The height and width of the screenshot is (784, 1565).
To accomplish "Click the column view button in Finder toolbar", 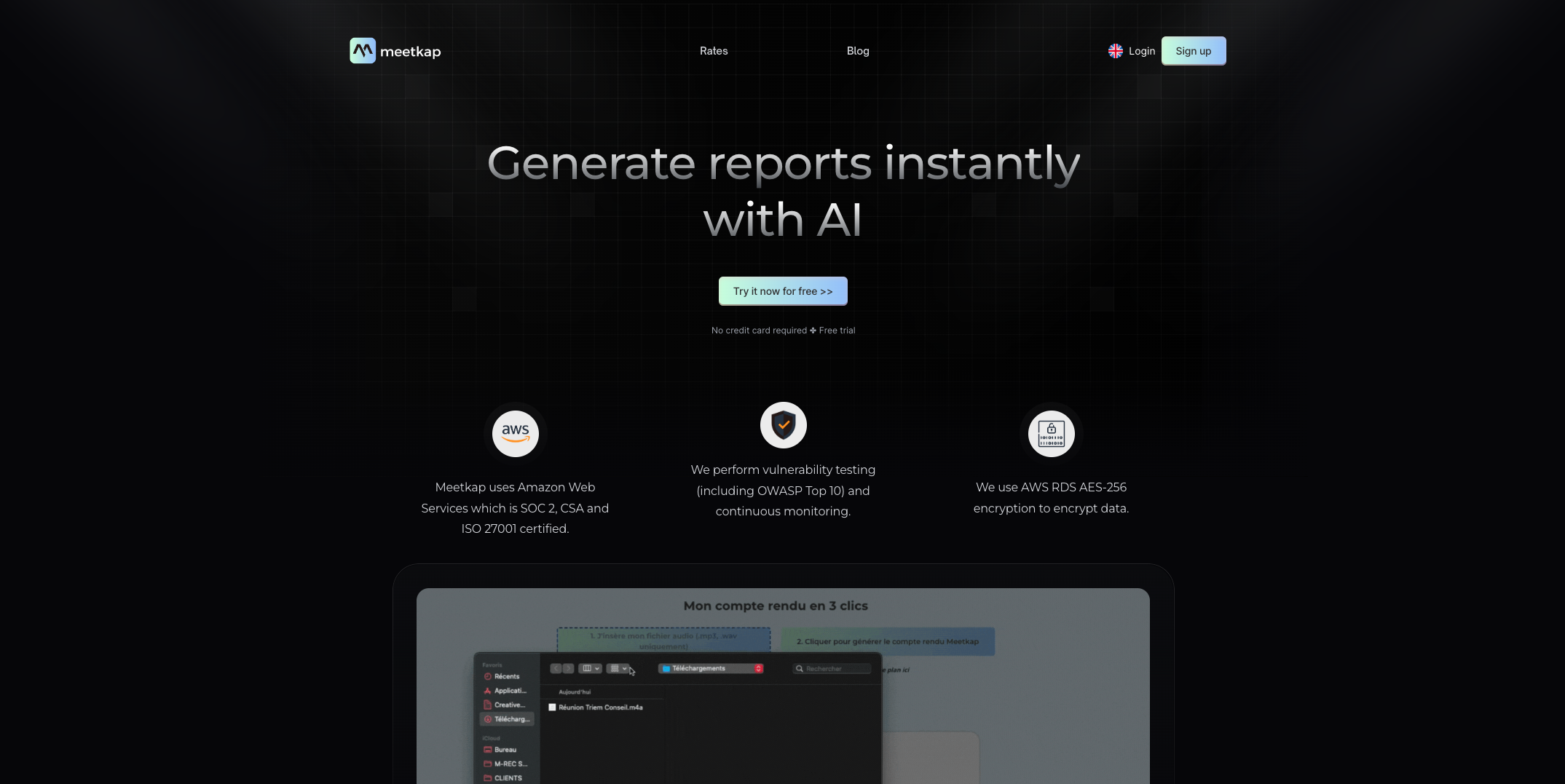I will pos(587,668).
